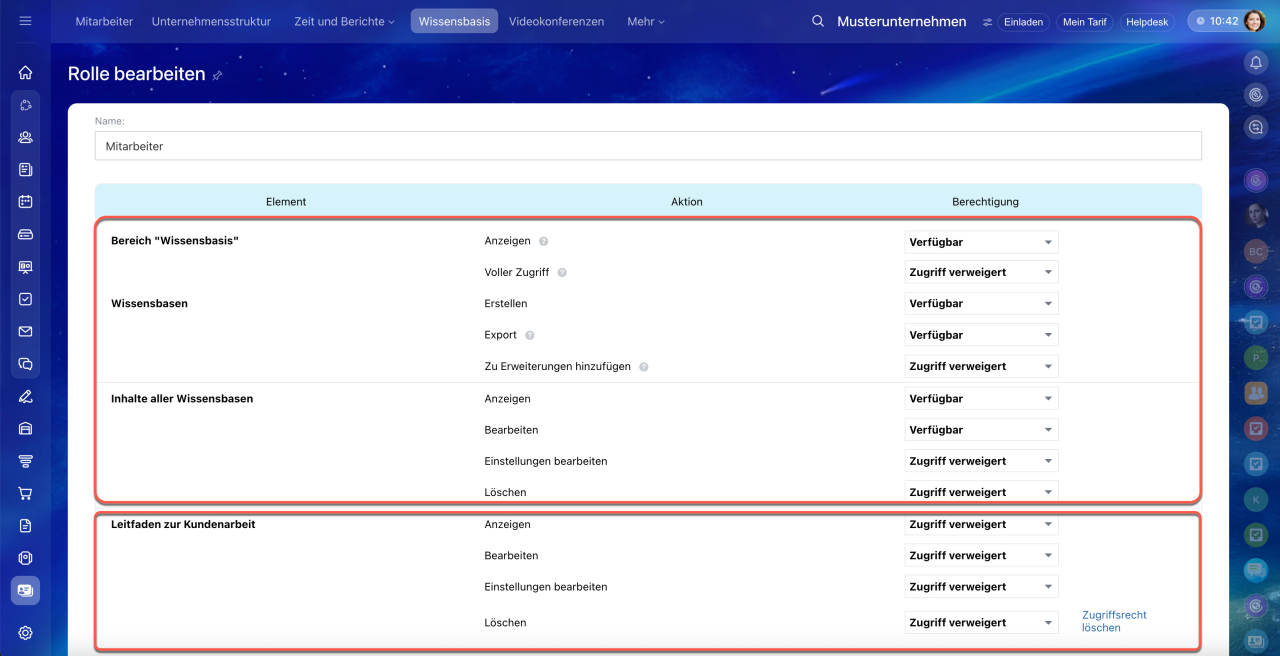
Task: Click the search magnifier icon
Action: (x=818, y=22)
